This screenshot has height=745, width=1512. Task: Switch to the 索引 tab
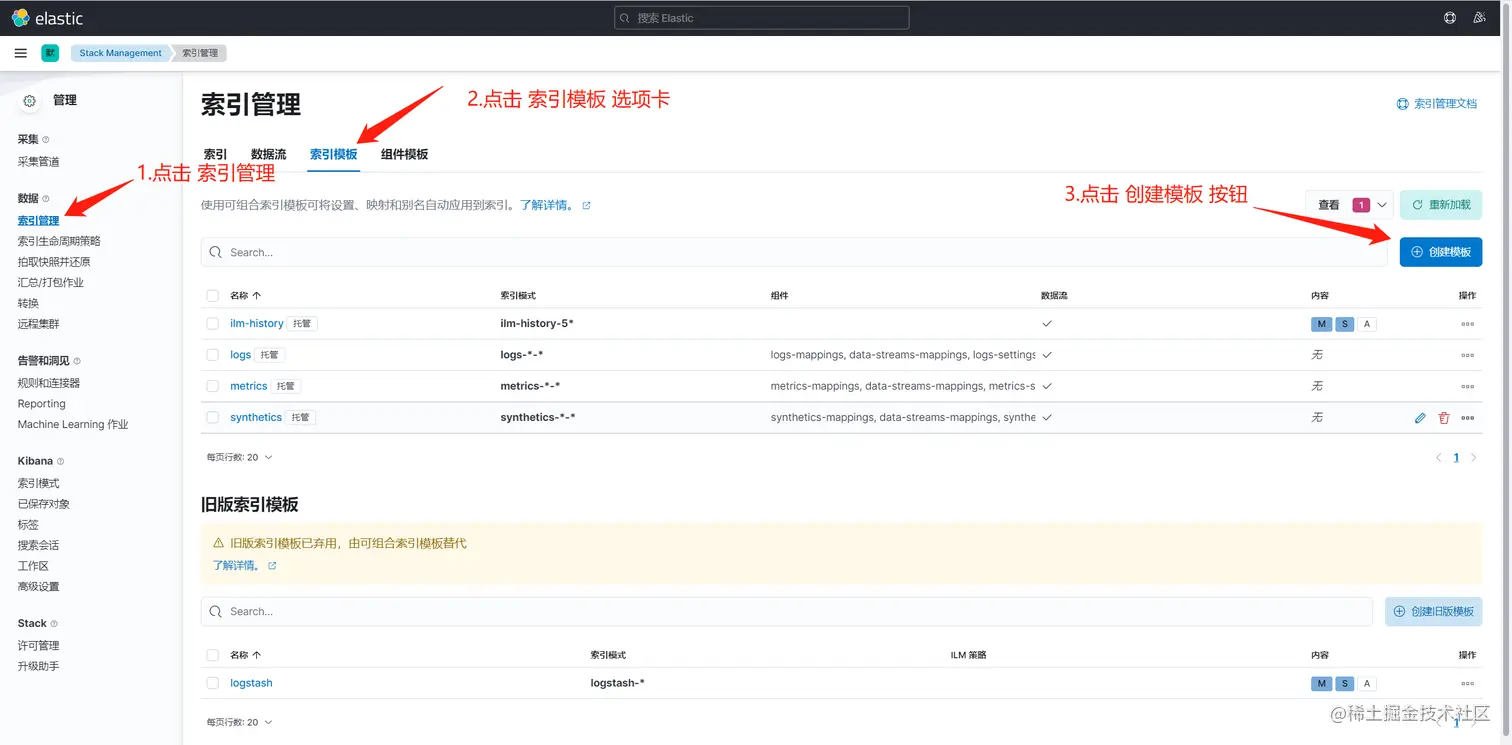coord(215,154)
